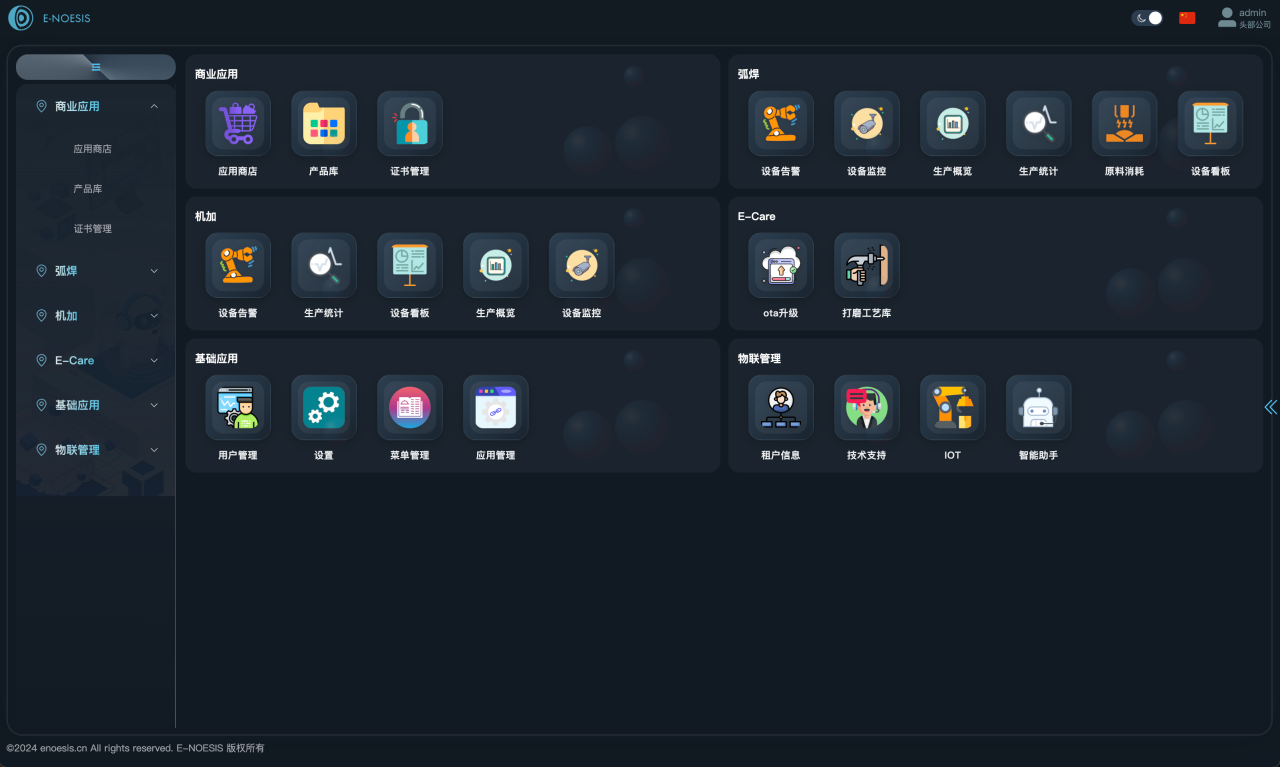
Task: Open the 打磨工艺库 grinder icon
Action: point(867,266)
